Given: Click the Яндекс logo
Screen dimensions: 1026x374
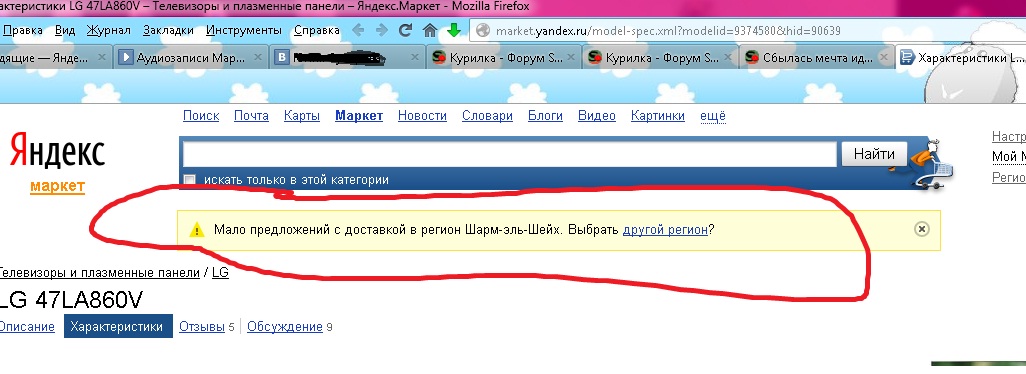Looking at the screenshot, I should click(x=58, y=150).
